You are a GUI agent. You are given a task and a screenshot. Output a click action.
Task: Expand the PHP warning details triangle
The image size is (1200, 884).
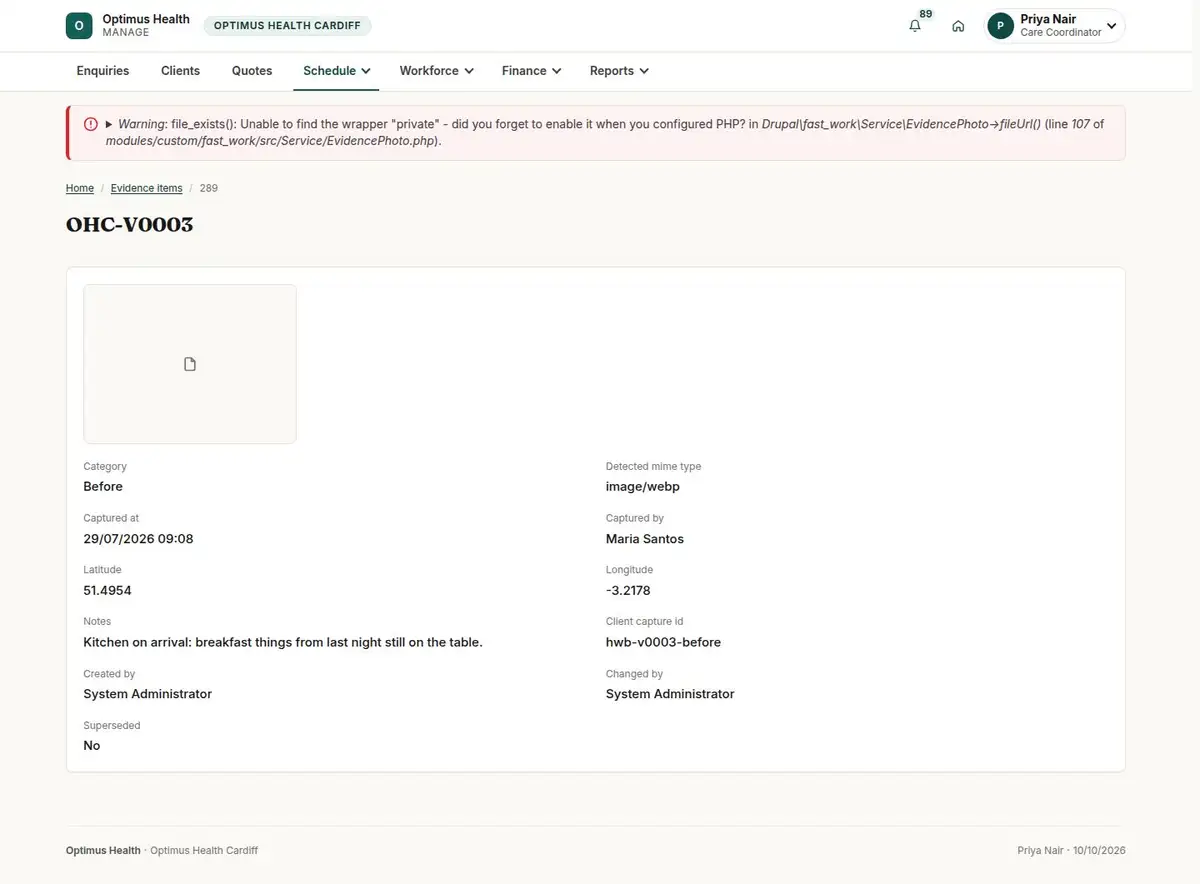[109, 124]
